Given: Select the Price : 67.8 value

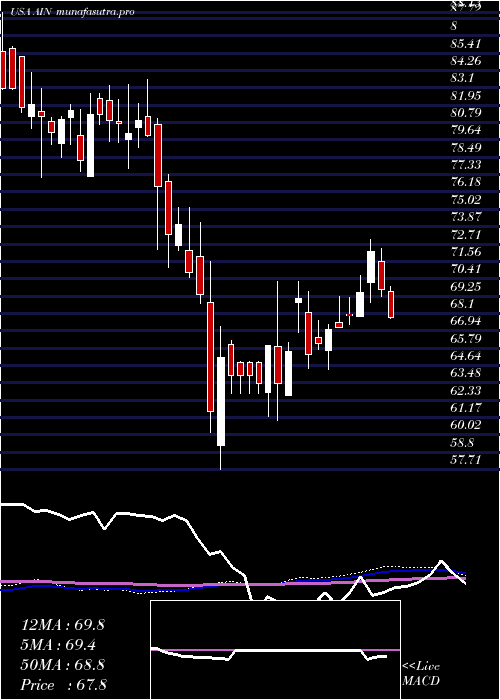Looking at the screenshot, I should click(x=63, y=685).
